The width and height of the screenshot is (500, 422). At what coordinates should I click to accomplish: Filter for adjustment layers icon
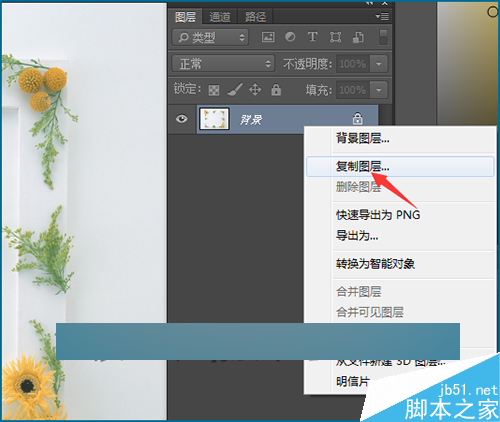coord(290,37)
